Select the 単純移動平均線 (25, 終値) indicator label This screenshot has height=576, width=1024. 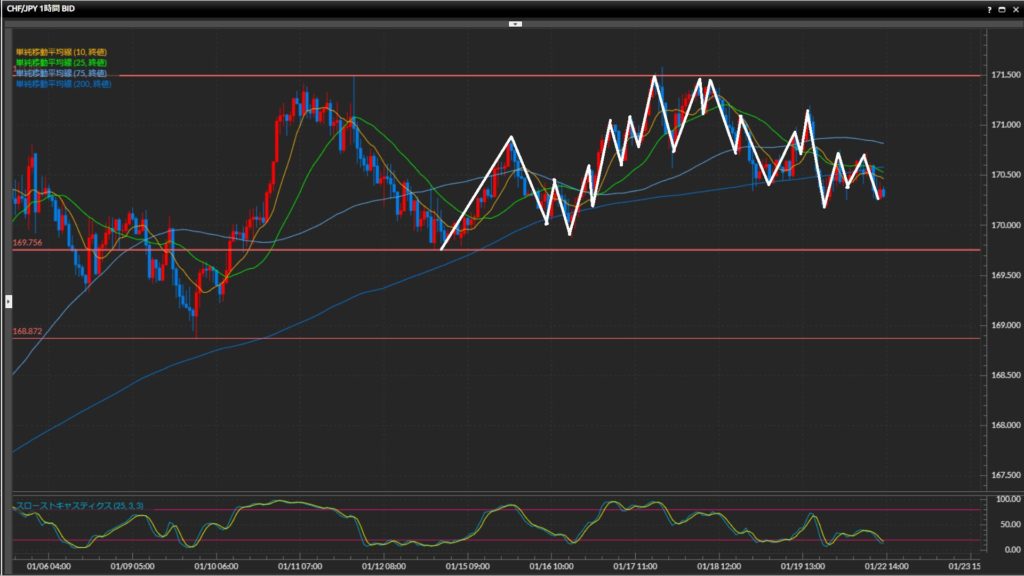pyautogui.click(x=63, y=63)
